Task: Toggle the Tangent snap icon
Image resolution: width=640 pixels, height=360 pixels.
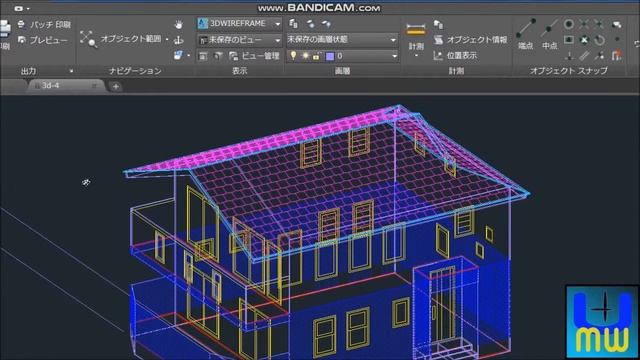Action: (599, 40)
